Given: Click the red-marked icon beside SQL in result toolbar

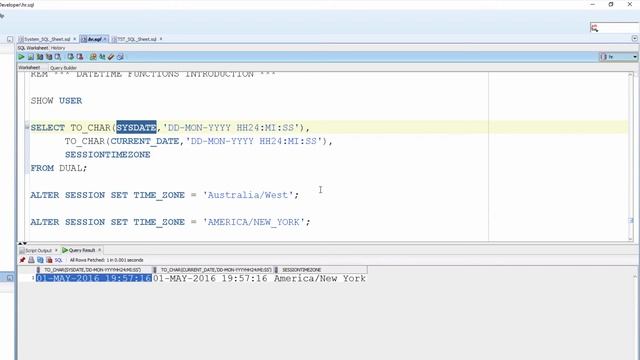Looking at the screenshot, I should [x=49, y=260].
